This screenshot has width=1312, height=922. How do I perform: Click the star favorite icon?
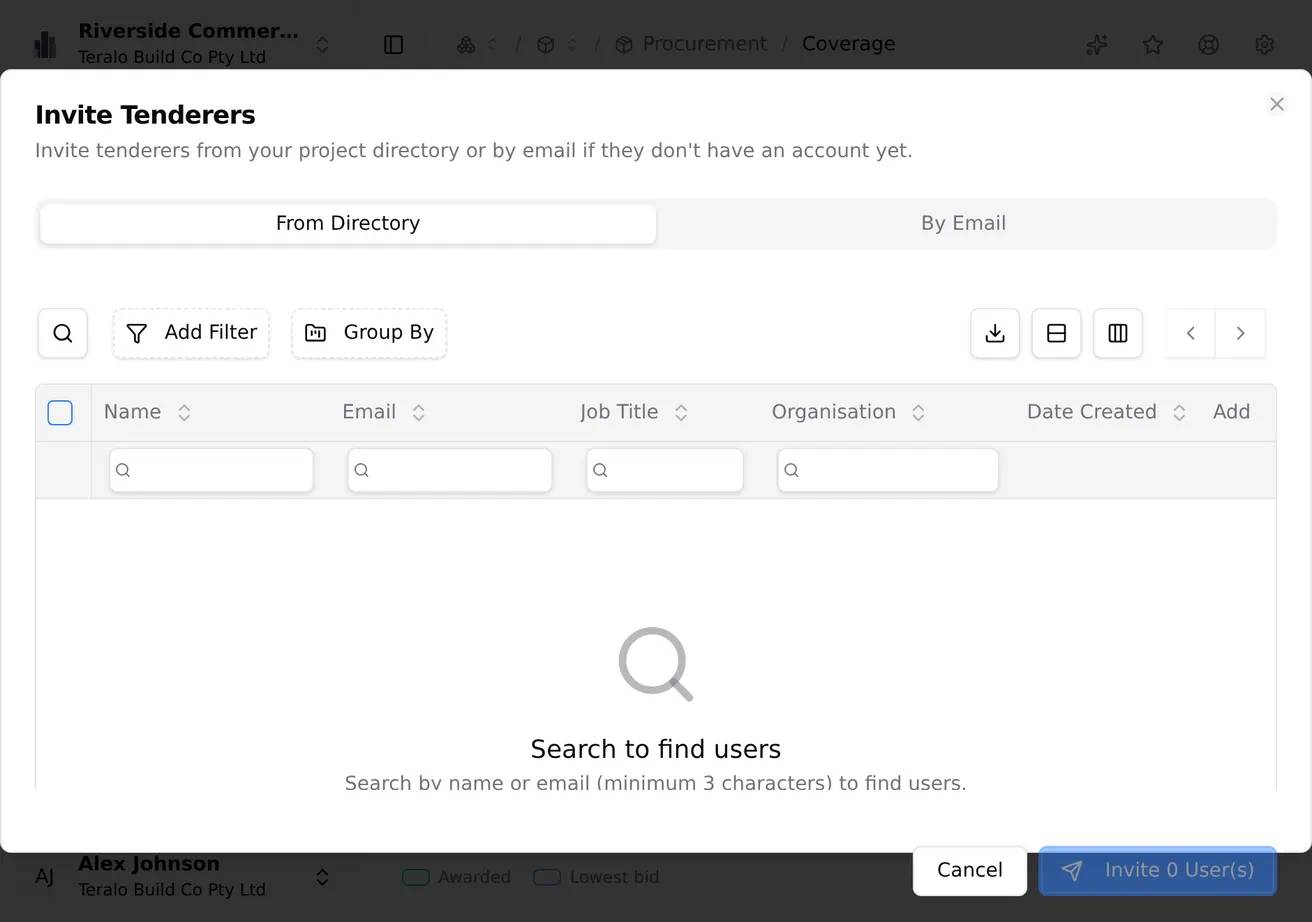(x=1153, y=44)
